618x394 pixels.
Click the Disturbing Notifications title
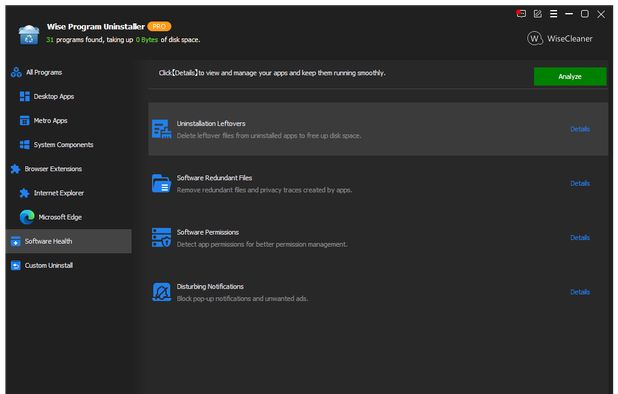(x=210, y=286)
